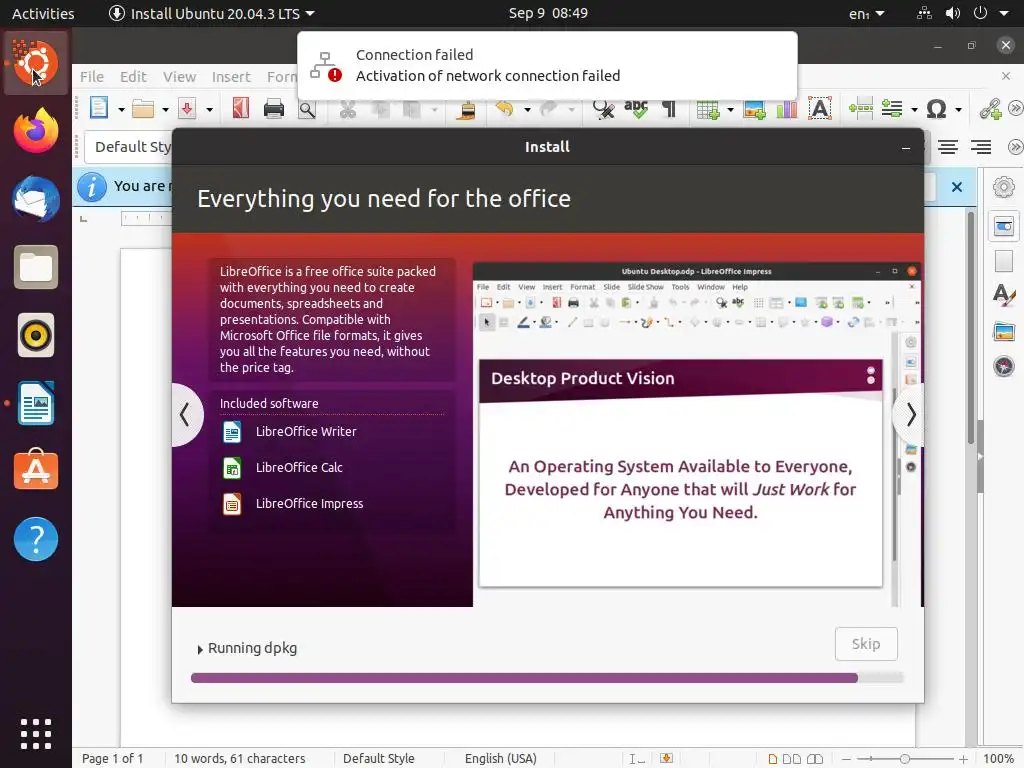The height and width of the screenshot is (768, 1024).
Task: Click the Print icon in Writer toolbar
Action: (x=274, y=108)
